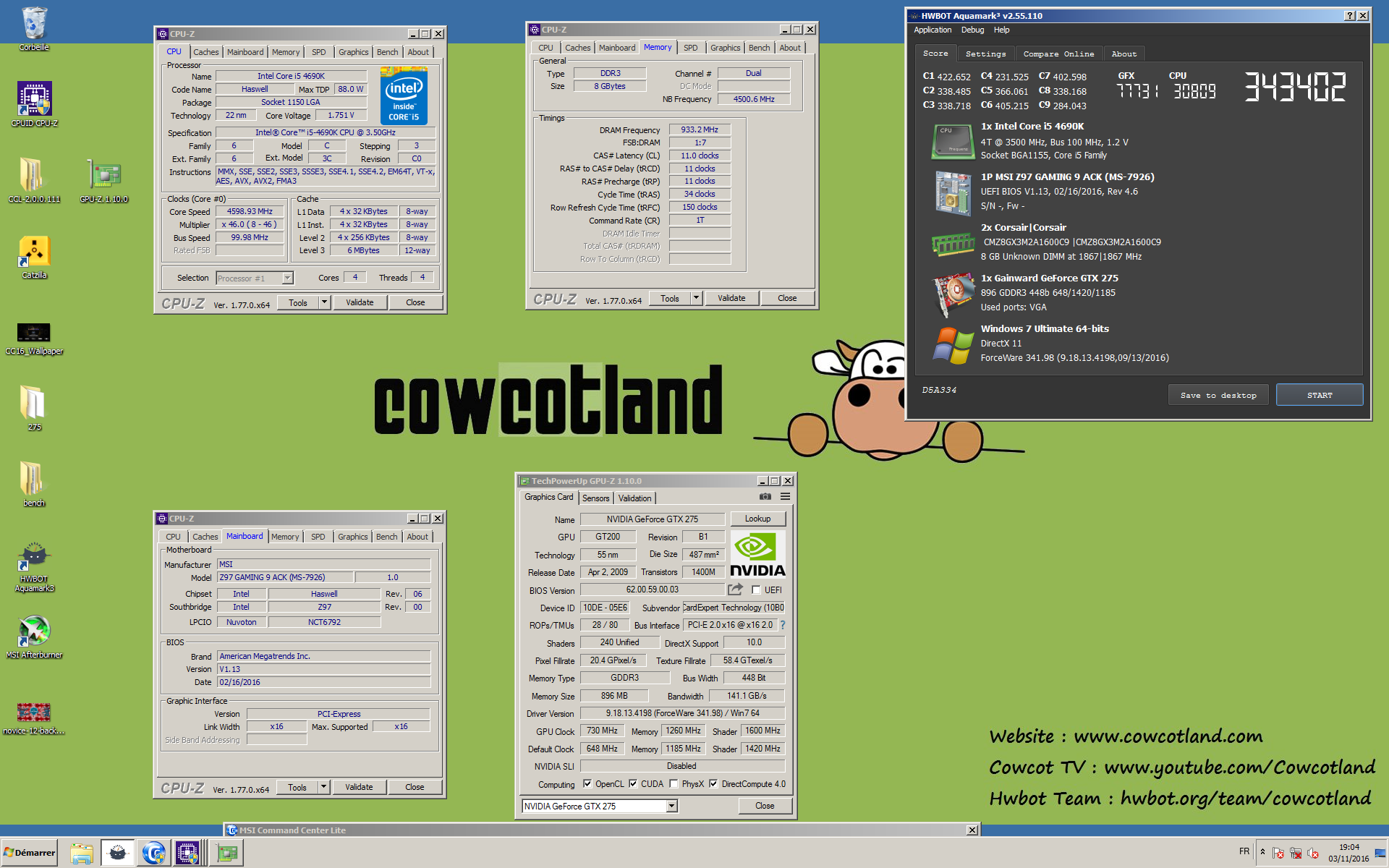Click Close button in GPU-Z
The height and width of the screenshot is (868, 1389).
coord(765,806)
